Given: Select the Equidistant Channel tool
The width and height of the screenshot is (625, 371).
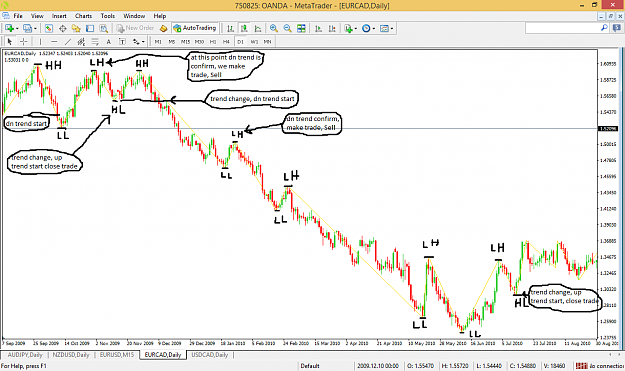Looking at the screenshot, I should click(x=81, y=41).
